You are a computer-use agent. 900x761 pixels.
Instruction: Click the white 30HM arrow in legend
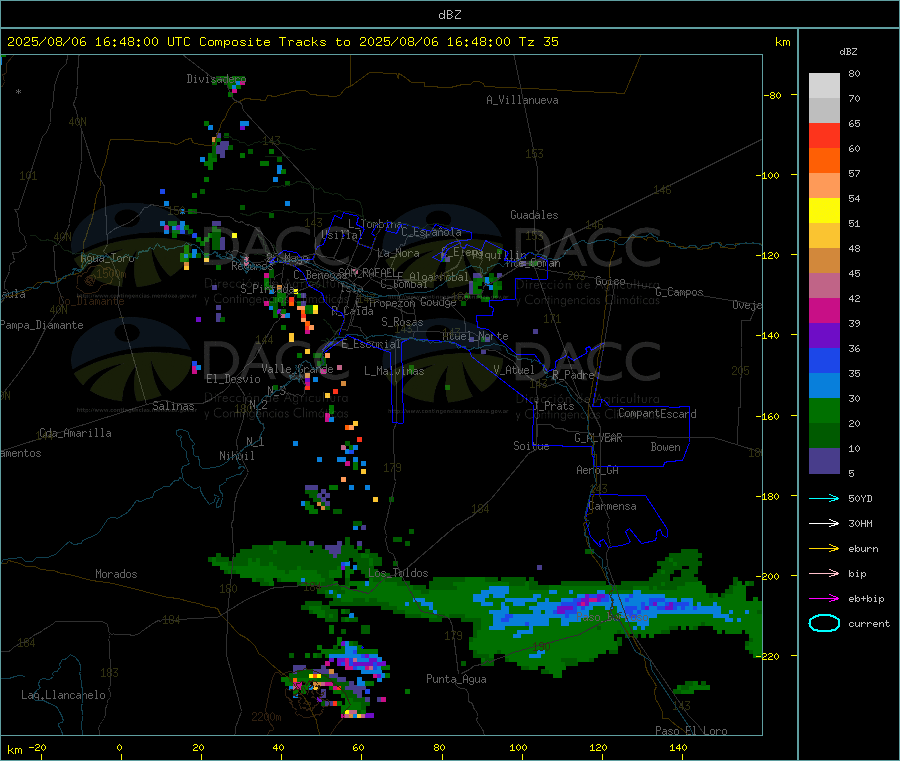(x=824, y=523)
